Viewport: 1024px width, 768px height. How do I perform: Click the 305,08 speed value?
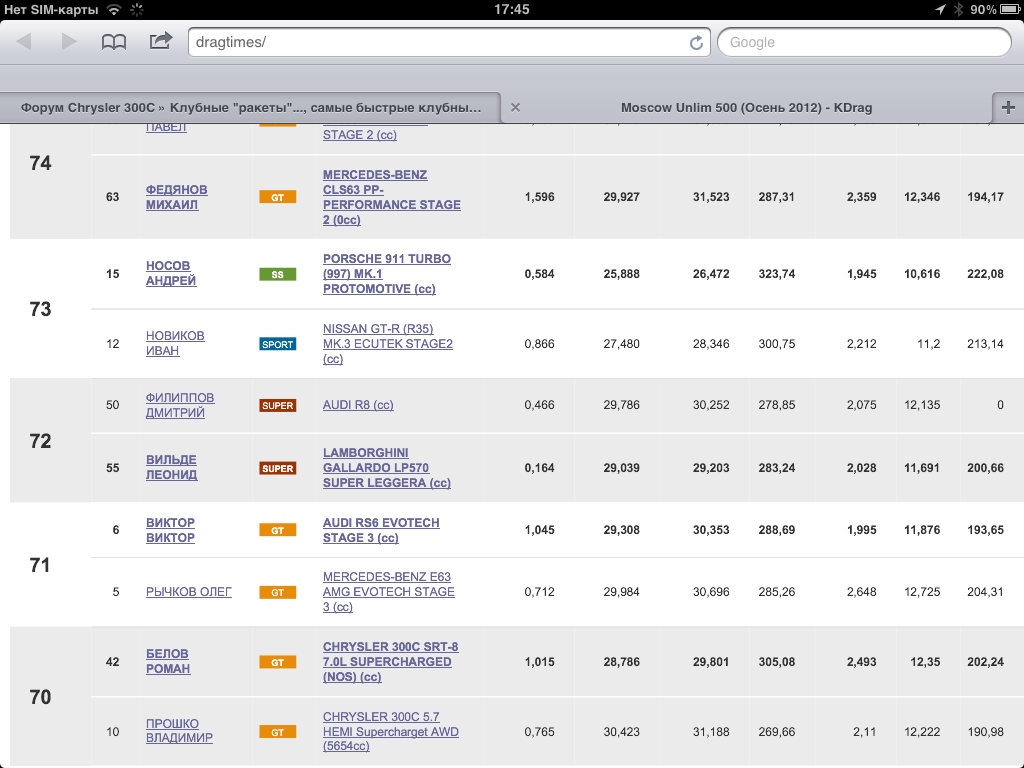pos(776,662)
